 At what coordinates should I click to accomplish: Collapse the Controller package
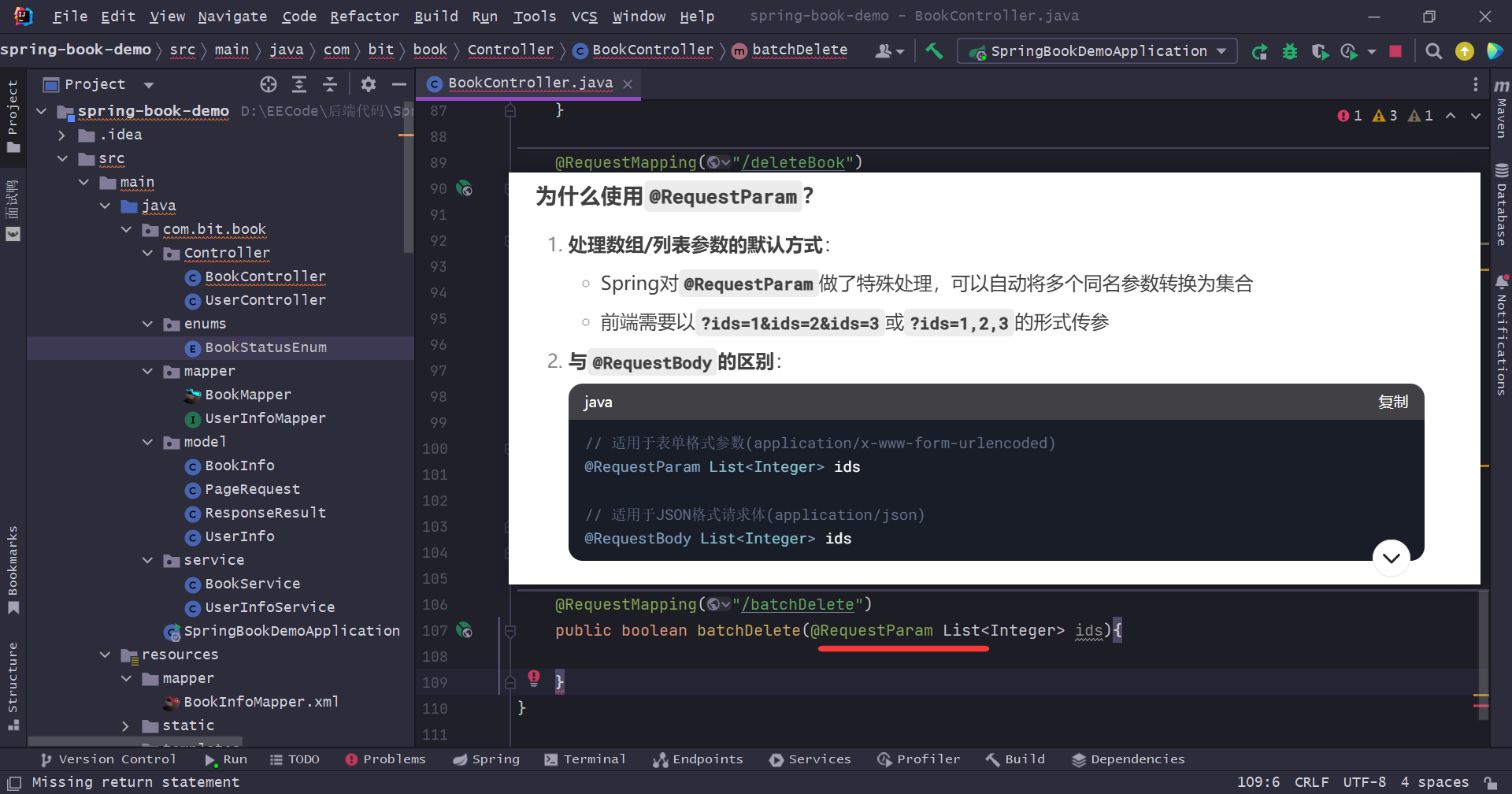click(x=147, y=253)
